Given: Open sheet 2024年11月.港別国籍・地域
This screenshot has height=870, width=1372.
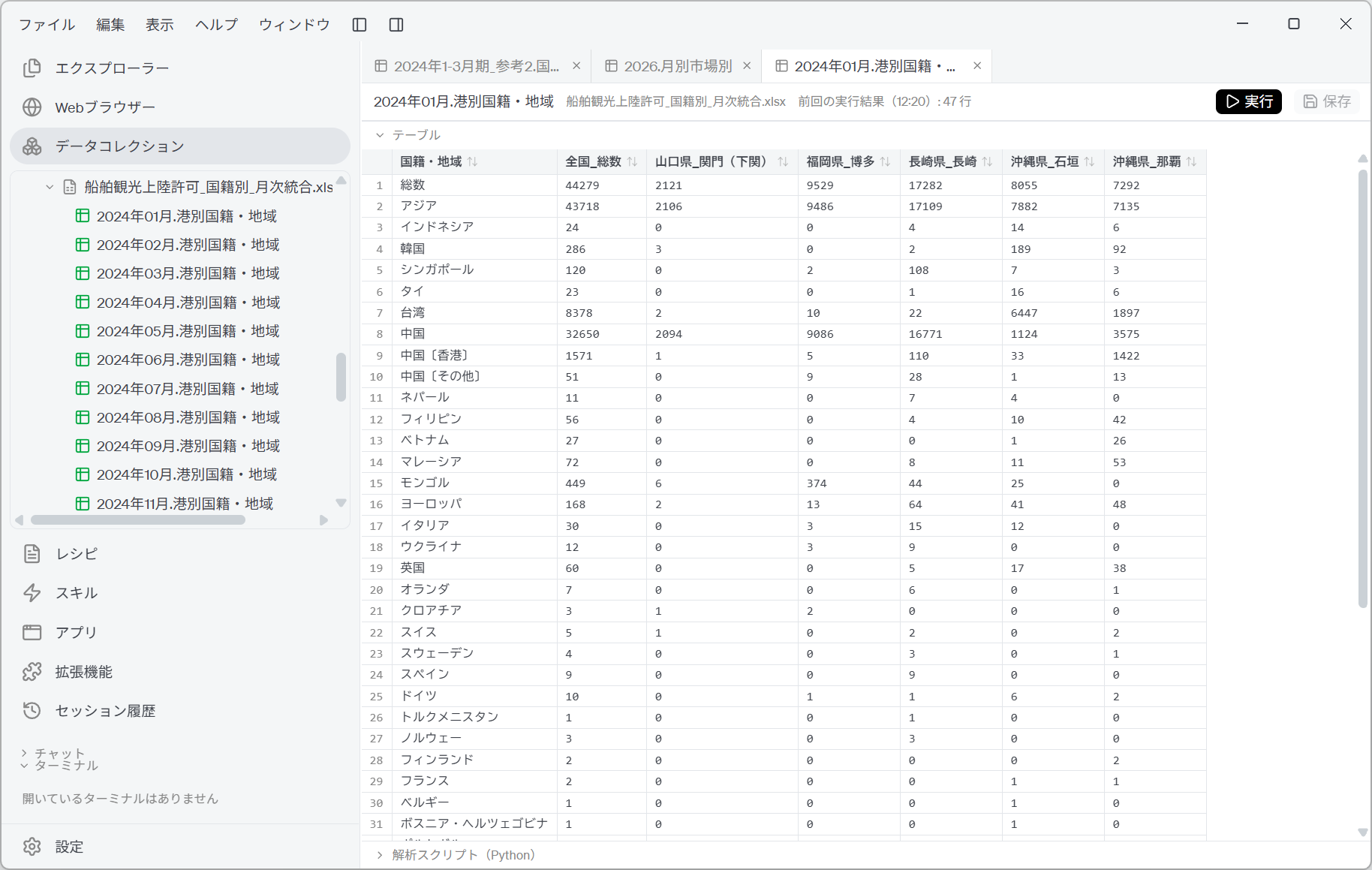Looking at the screenshot, I should 185,504.
